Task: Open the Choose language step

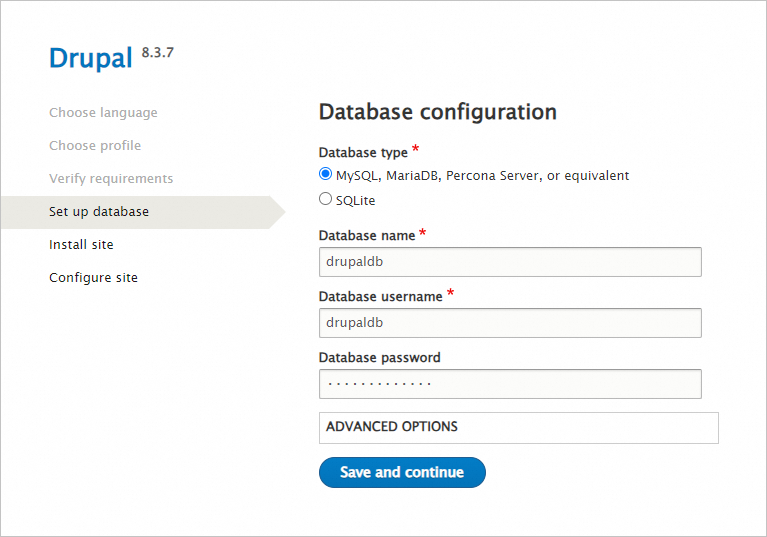Action: click(x=103, y=113)
